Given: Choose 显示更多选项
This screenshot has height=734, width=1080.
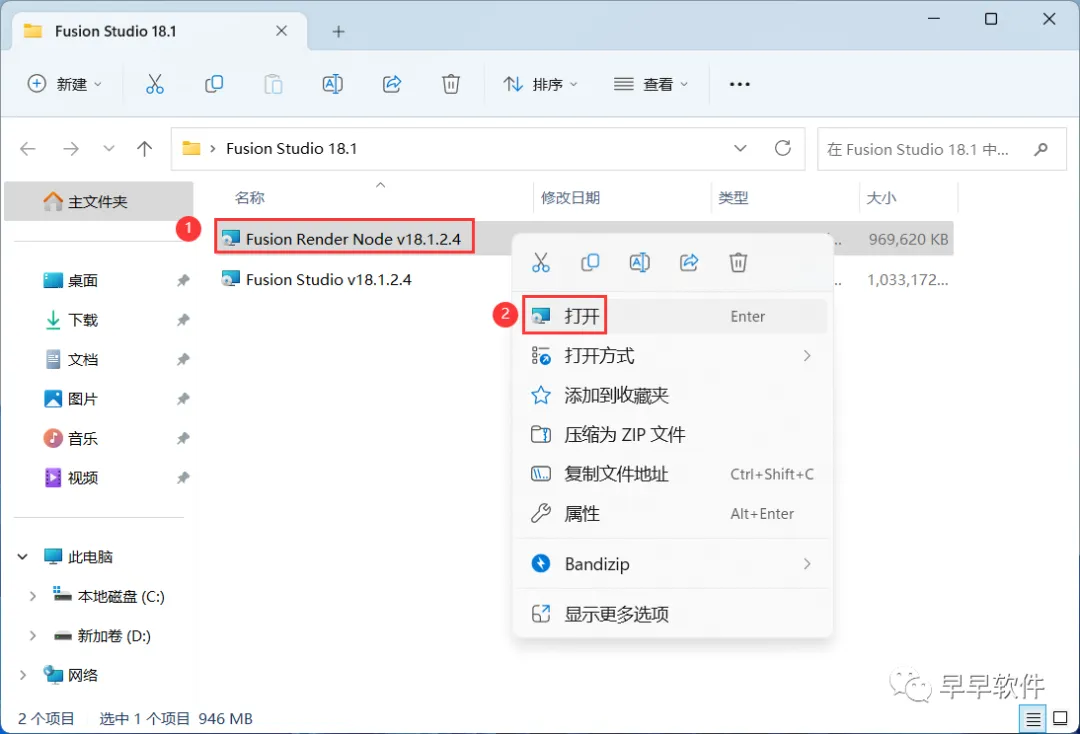Looking at the screenshot, I should [674, 614].
